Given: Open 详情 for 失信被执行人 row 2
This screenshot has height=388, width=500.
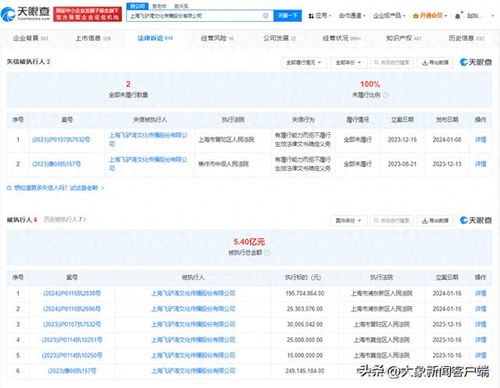Looking at the screenshot, I should (x=480, y=164).
